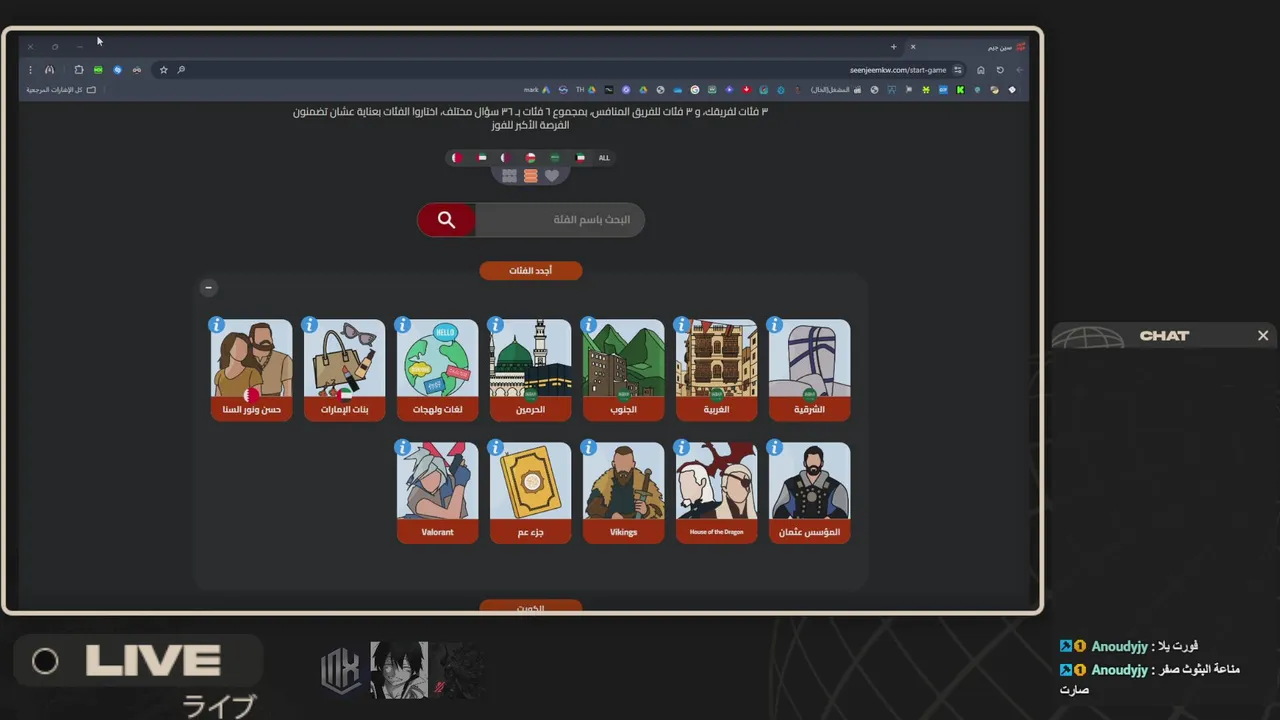Screen dimensions: 1280x720
Task: Open site info icon beside the URL
Action: click(x=958, y=70)
